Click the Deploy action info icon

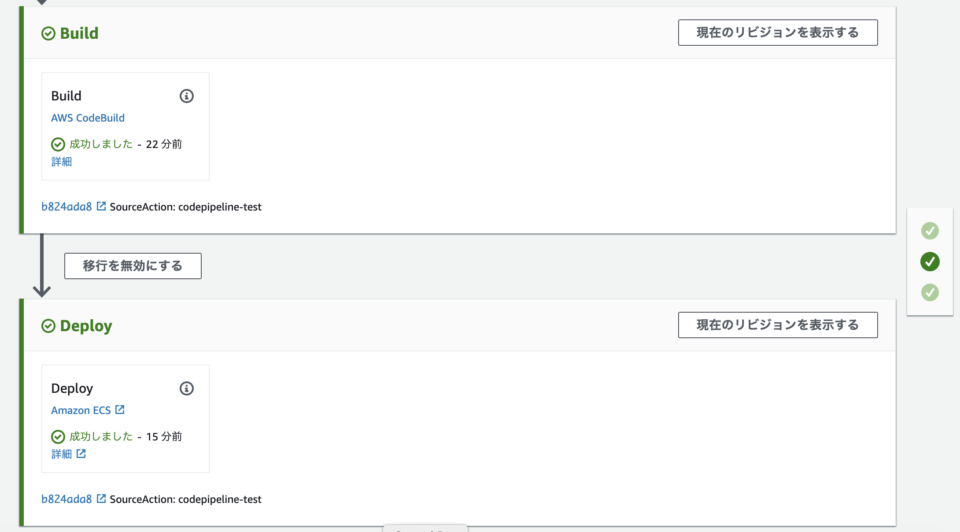click(186, 388)
